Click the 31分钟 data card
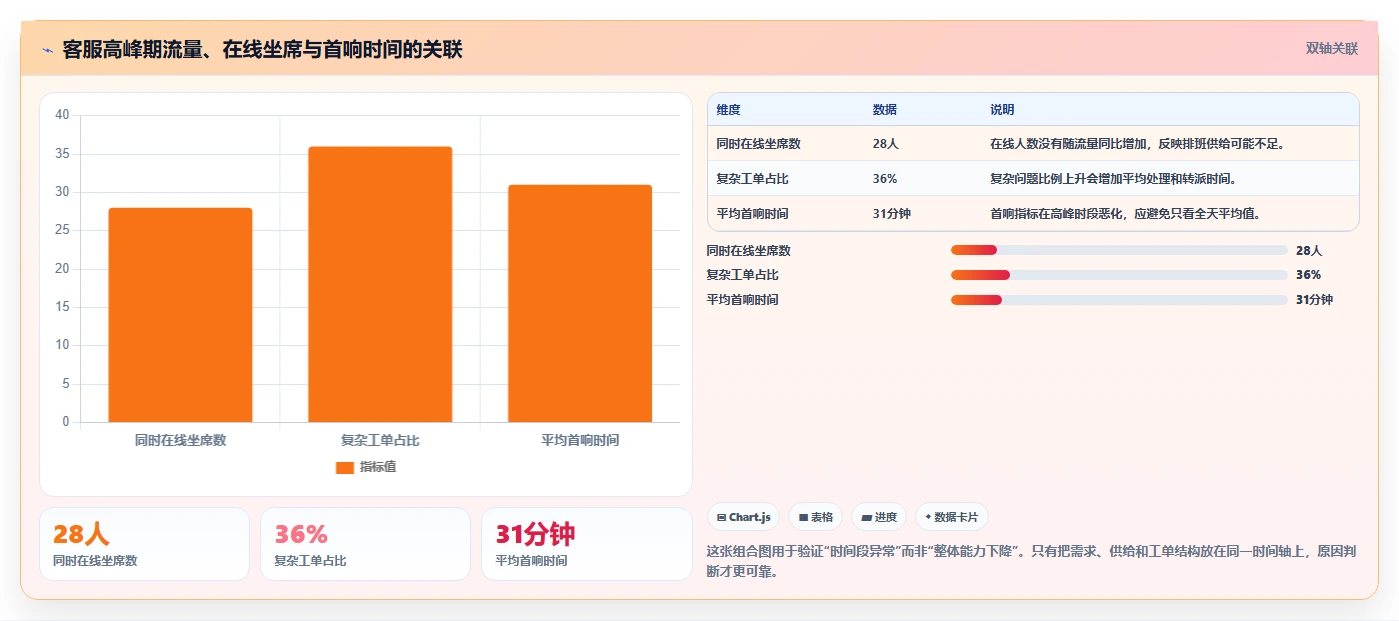 (586, 544)
